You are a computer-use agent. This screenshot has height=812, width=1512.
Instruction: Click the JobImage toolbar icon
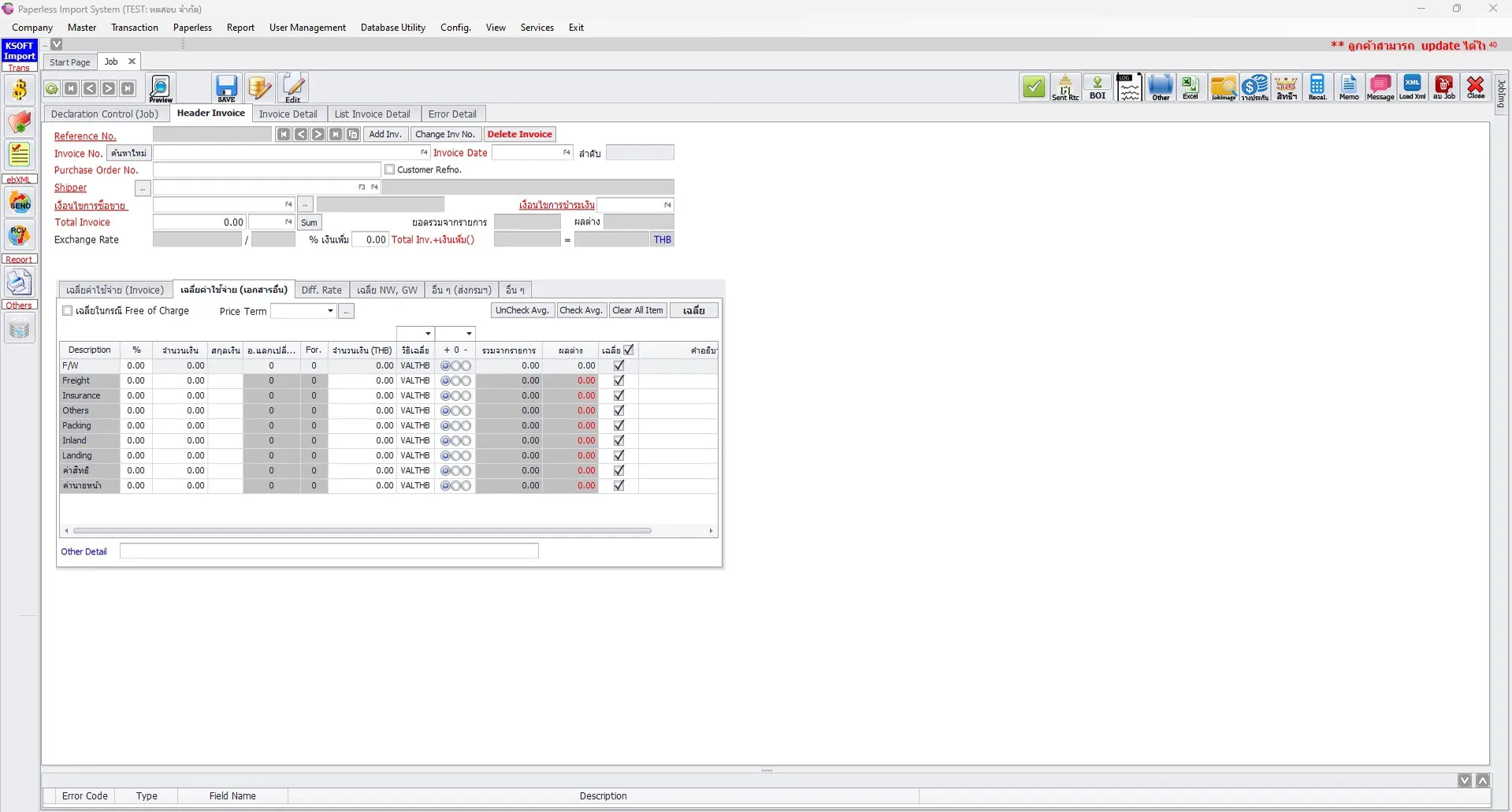[1224, 87]
